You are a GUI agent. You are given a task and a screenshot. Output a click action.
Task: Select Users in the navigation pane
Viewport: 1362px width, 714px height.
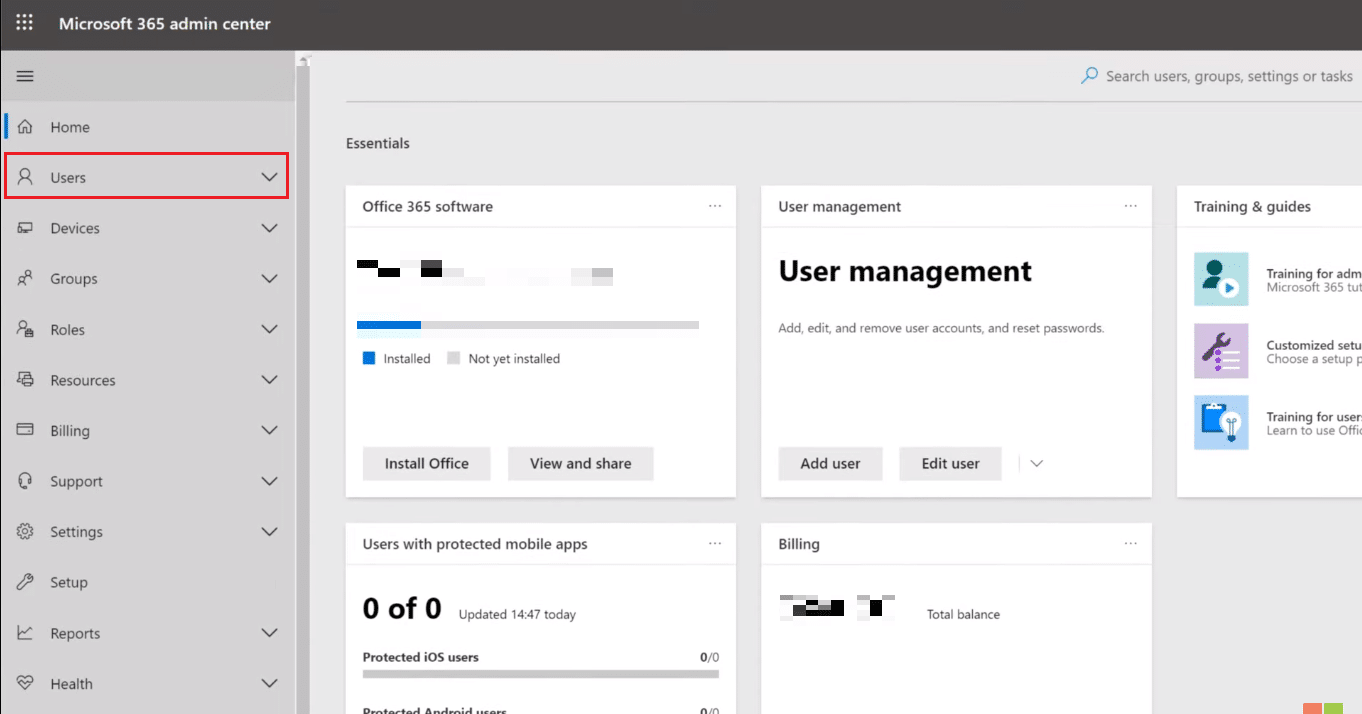[148, 177]
